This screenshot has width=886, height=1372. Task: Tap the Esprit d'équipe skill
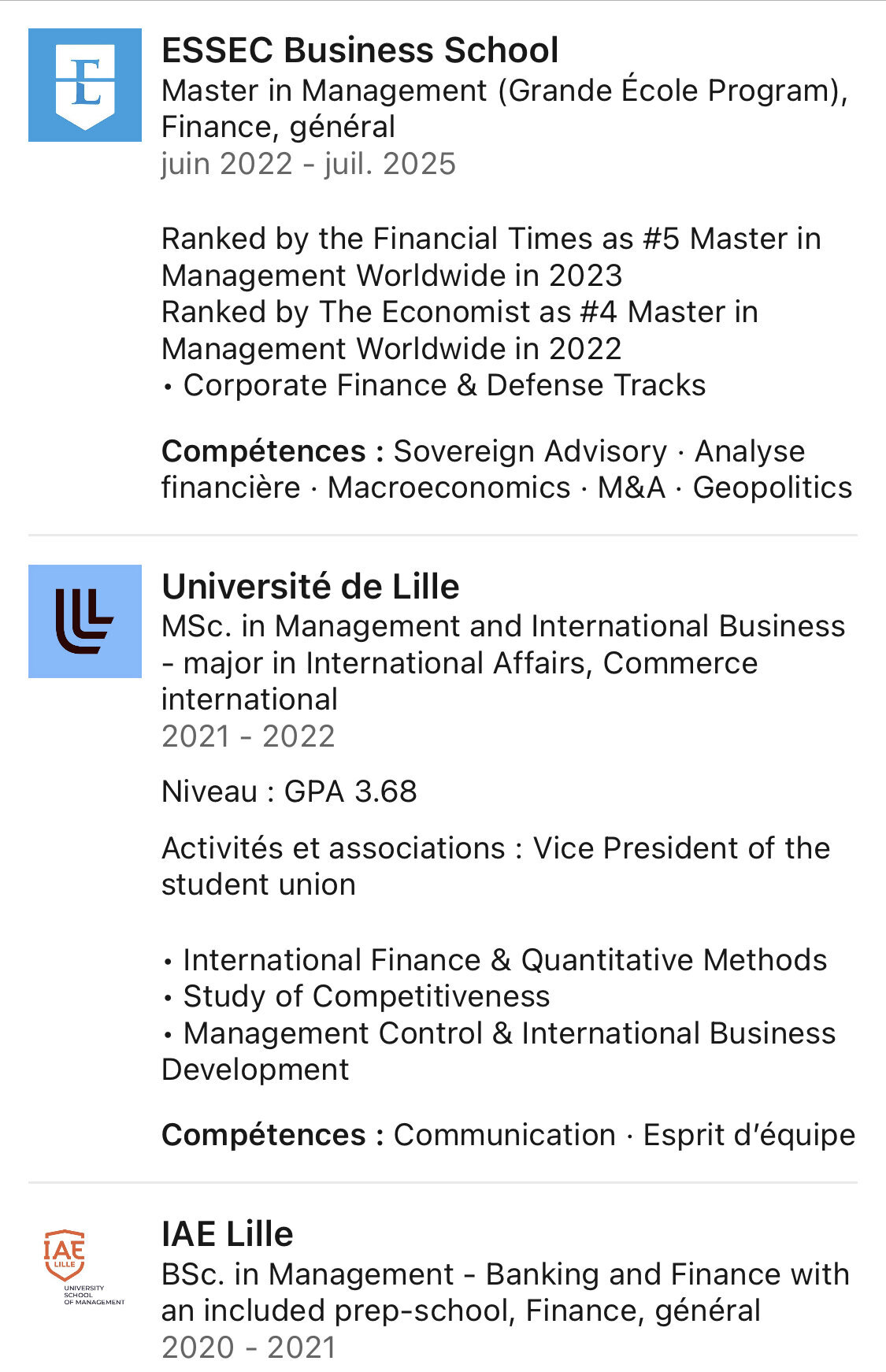pyautogui.click(x=749, y=1135)
